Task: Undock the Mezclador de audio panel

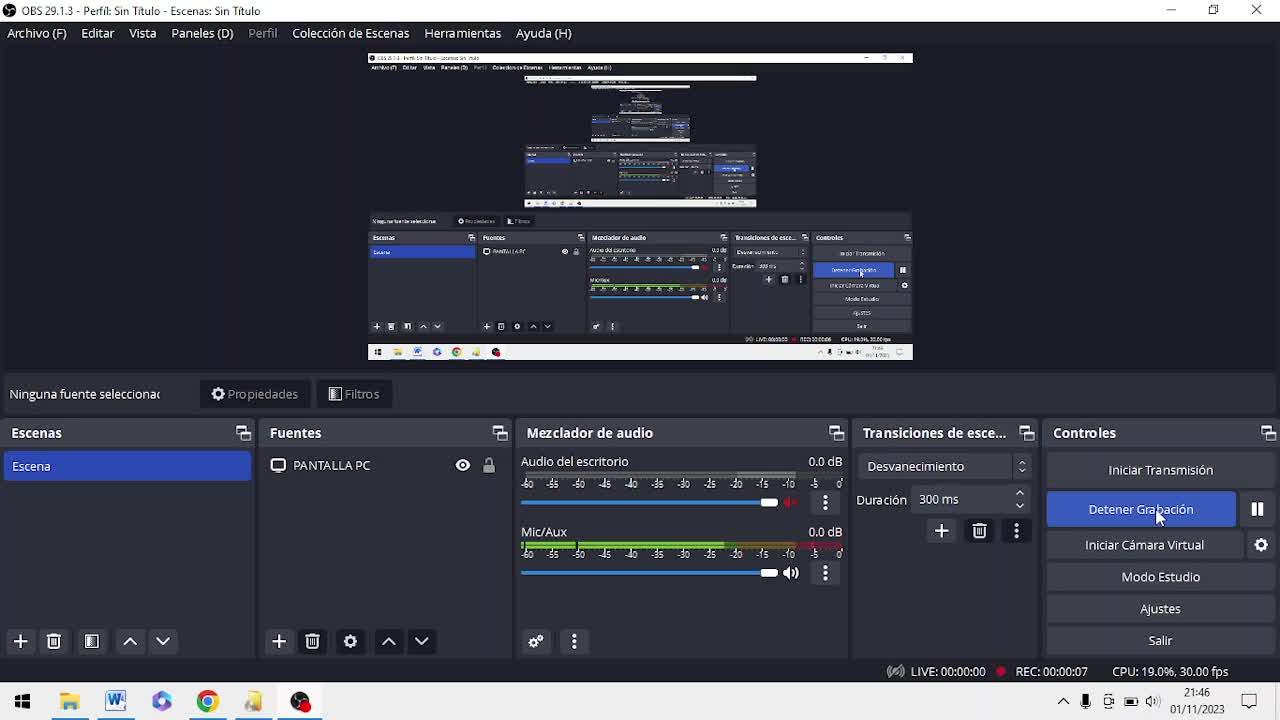Action: (836, 433)
